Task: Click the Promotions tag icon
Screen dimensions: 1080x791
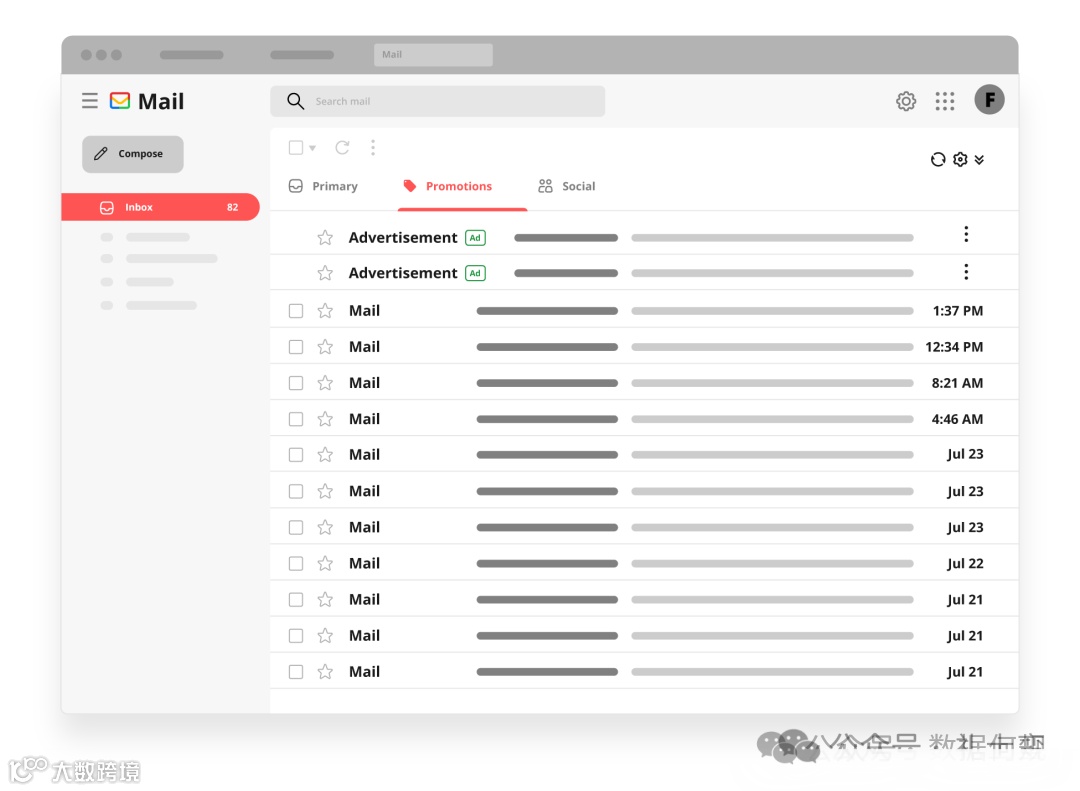Action: pos(410,186)
